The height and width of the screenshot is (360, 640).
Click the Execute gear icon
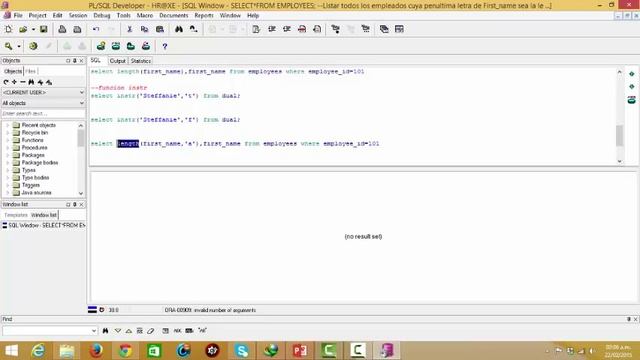click(33, 47)
